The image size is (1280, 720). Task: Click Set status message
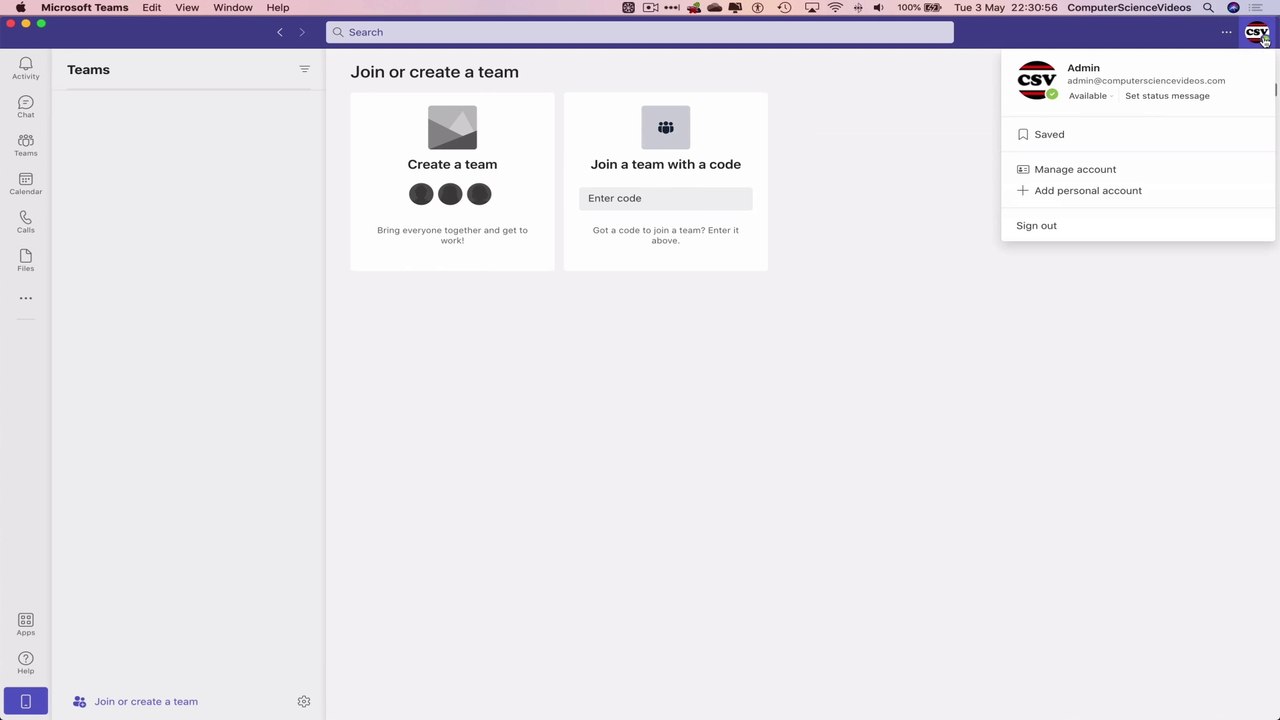[x=1167, y=96]
